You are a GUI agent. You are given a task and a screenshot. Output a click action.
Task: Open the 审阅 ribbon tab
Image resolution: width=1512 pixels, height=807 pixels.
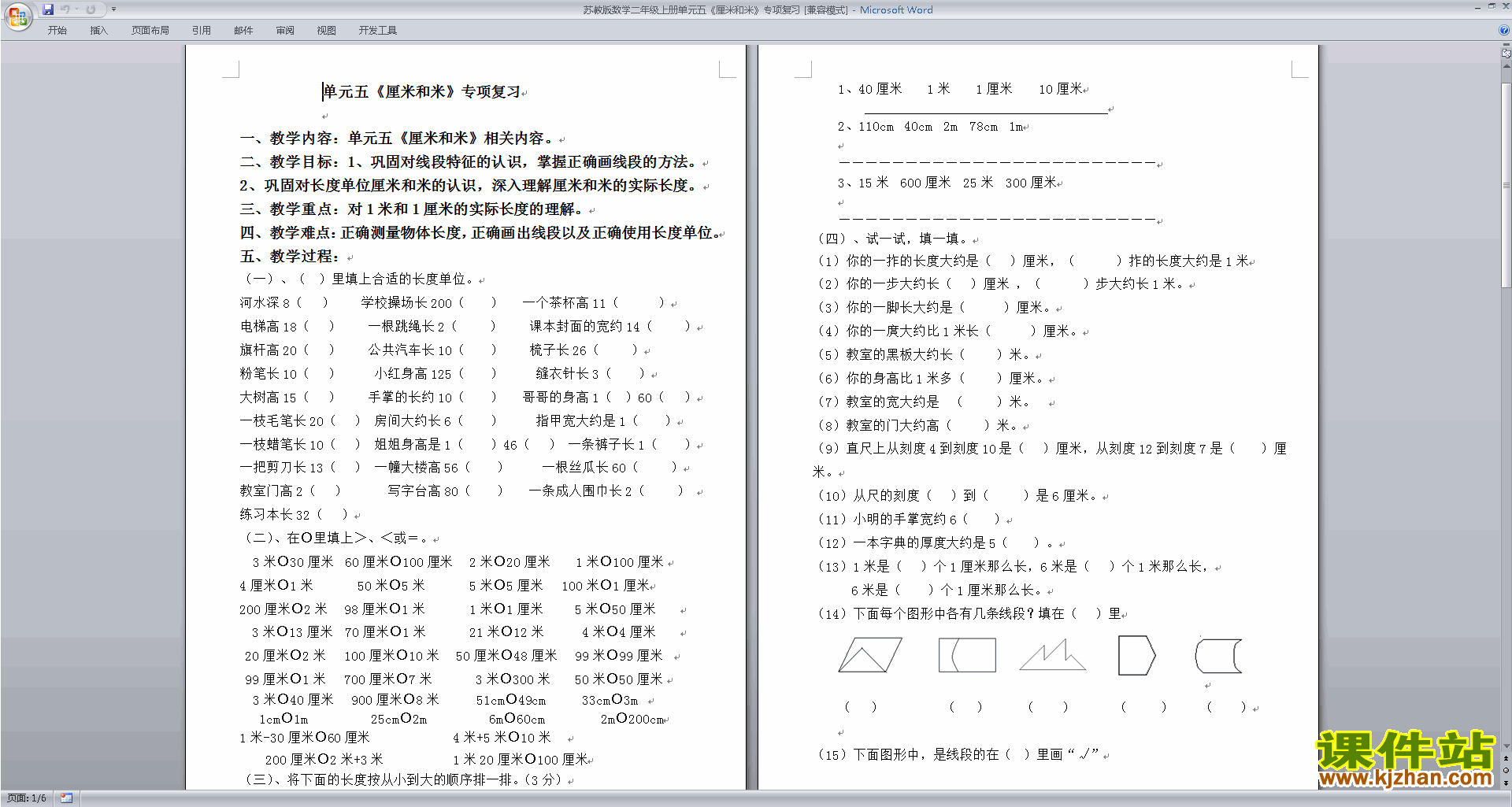285,30
